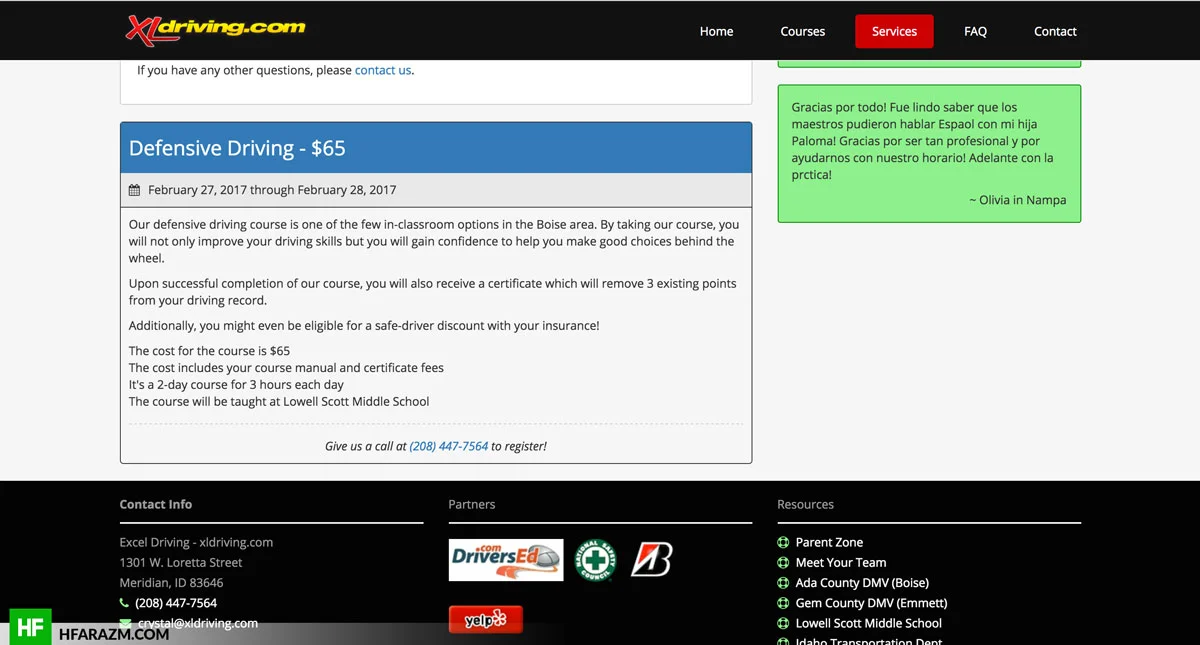Click the 'Contact Info' footer heading
Image resolution: width=1200 pixels, height=645 pixels.
[156, 504]
